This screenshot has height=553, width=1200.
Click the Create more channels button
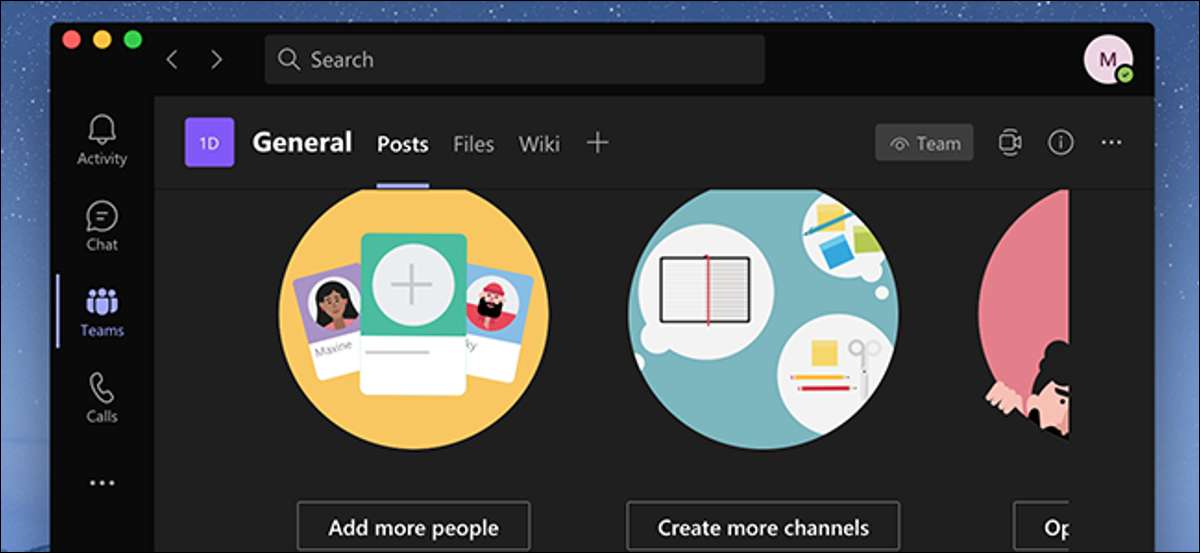click(763, 527)
